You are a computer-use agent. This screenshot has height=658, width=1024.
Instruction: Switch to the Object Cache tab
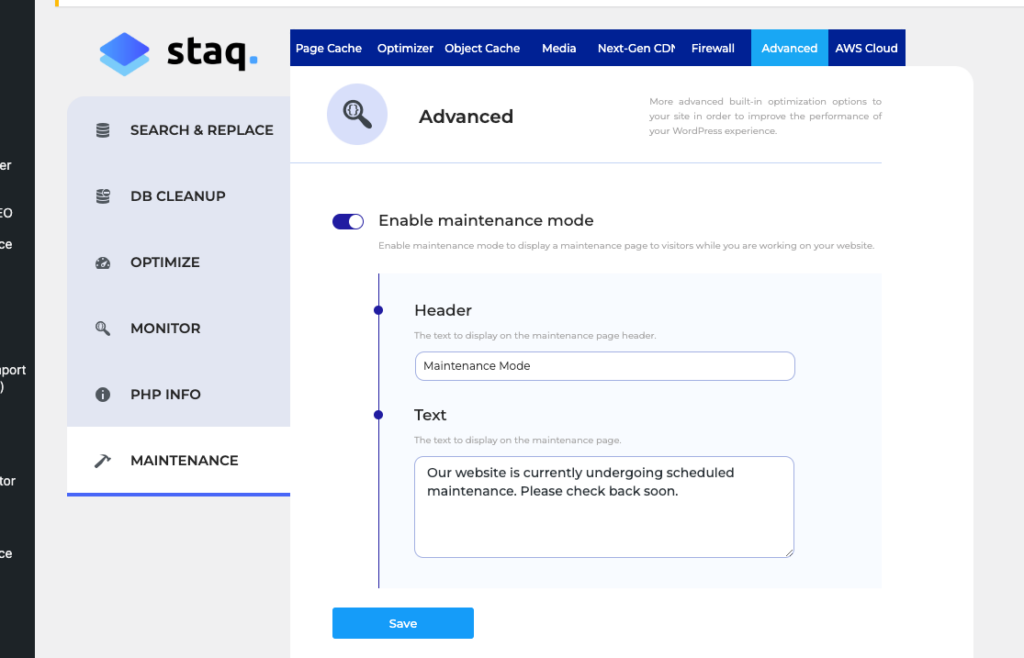482,47
